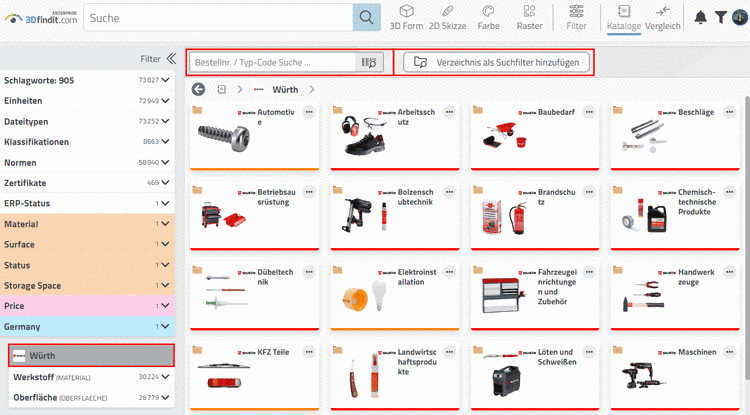Open Farbe color search
Viewport: 750px width, 415px height.
coord(488,18)
